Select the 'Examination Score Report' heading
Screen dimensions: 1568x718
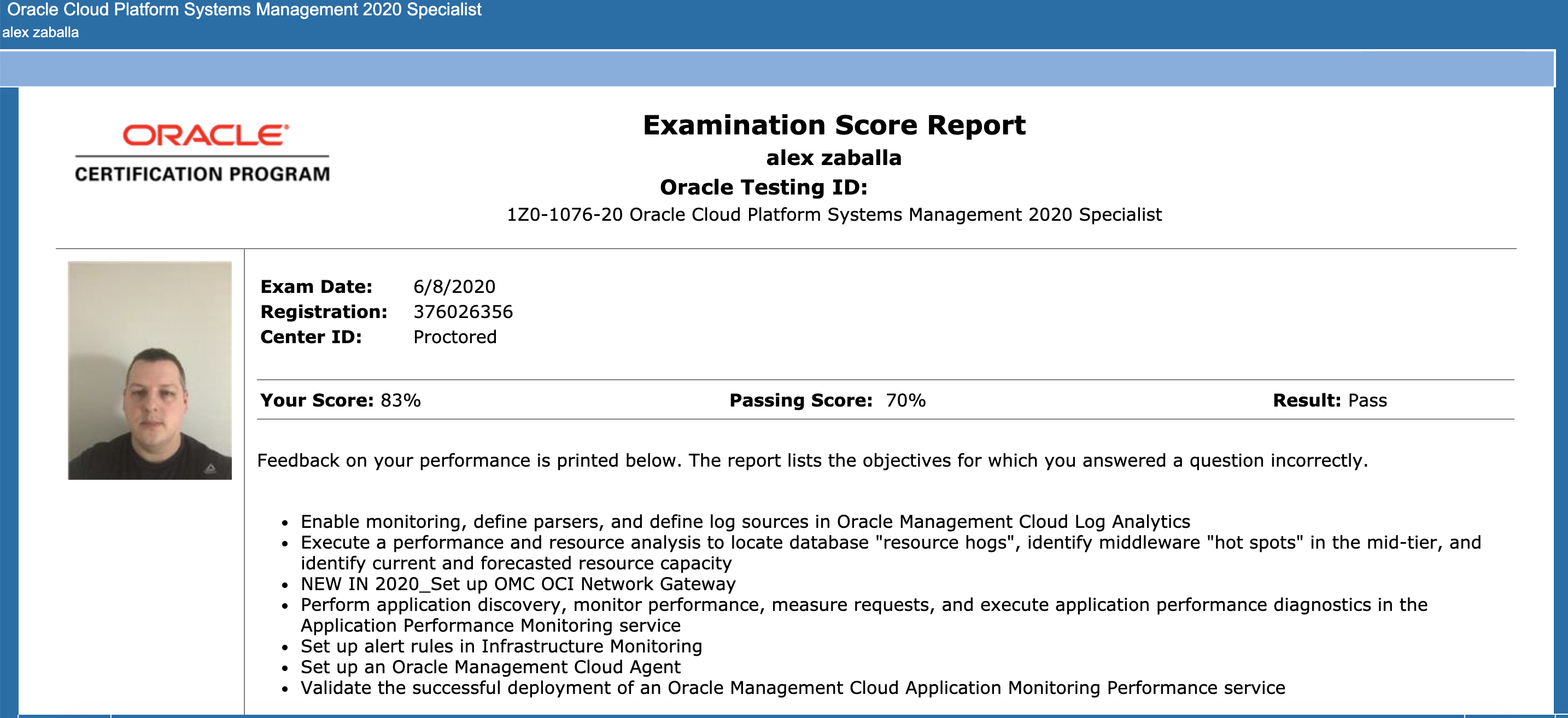[x=834, y=125]
